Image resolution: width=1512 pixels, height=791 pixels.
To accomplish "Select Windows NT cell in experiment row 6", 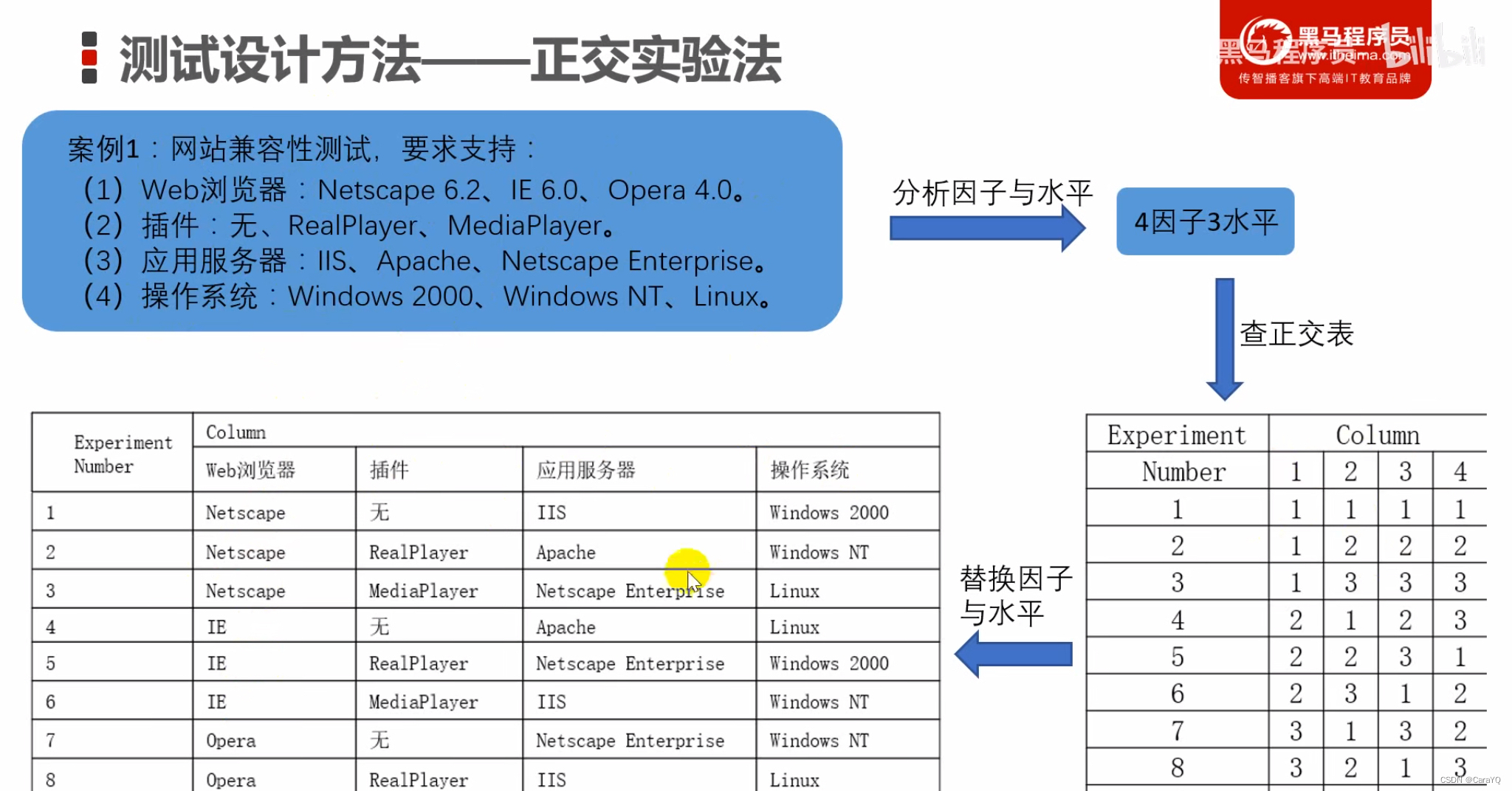I will point(848,700).
